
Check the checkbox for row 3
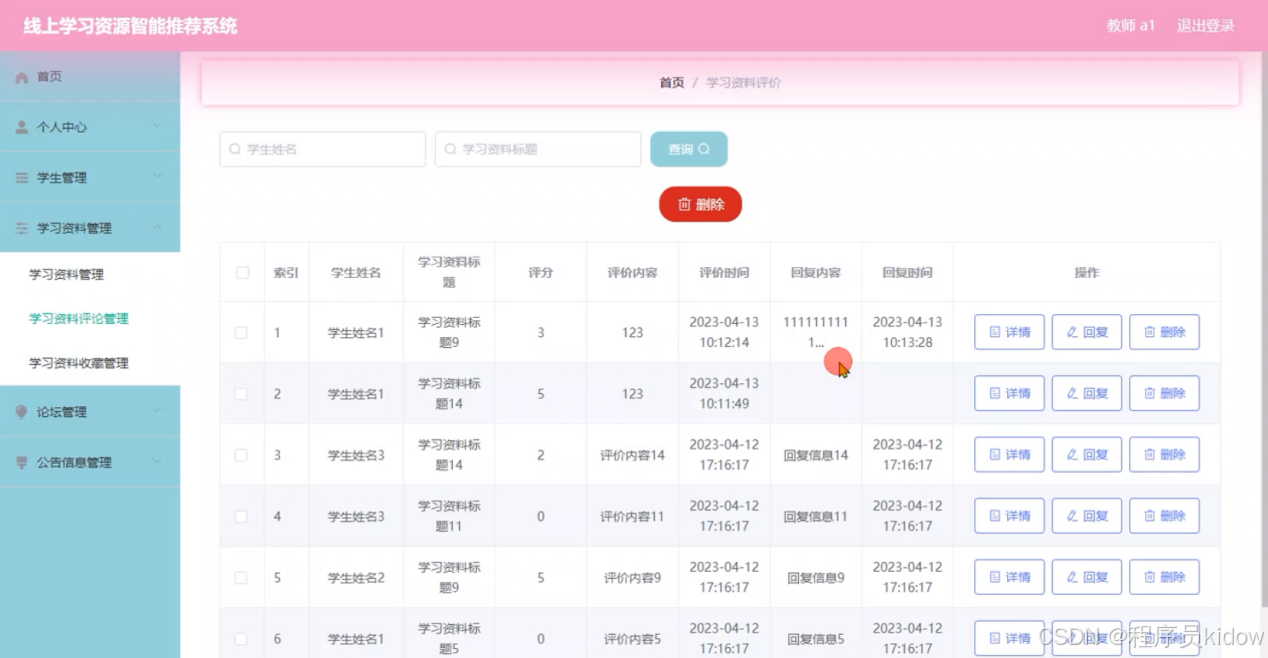[x=241, y=455]
